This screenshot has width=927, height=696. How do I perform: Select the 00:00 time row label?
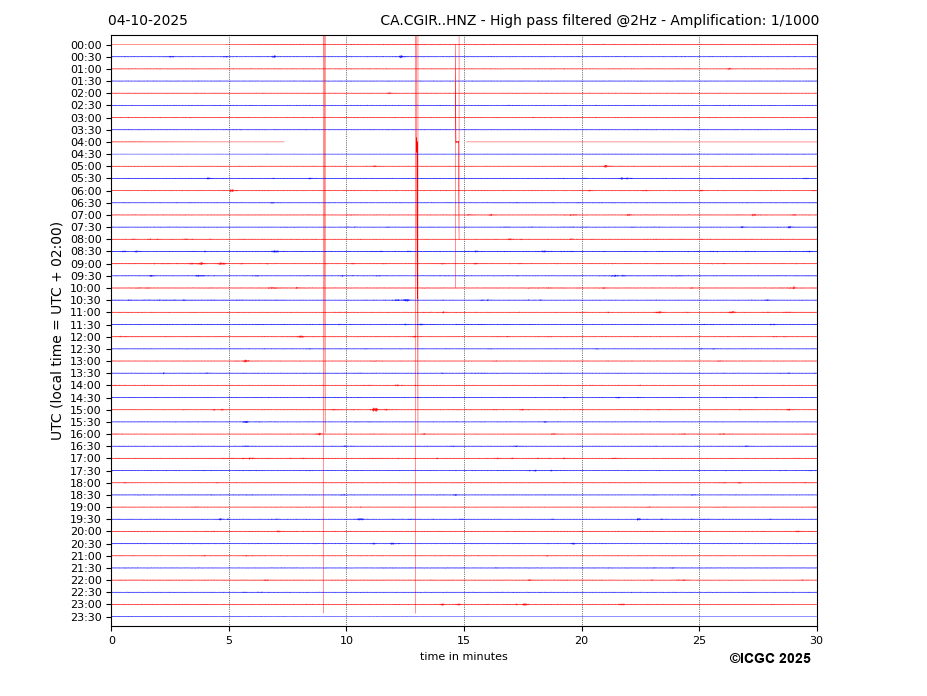point(86,45)
